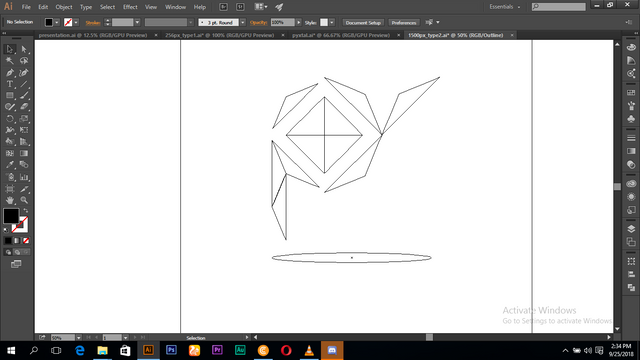
Task: Click the vertical scrollbar thumb
Action: [617, 187]
